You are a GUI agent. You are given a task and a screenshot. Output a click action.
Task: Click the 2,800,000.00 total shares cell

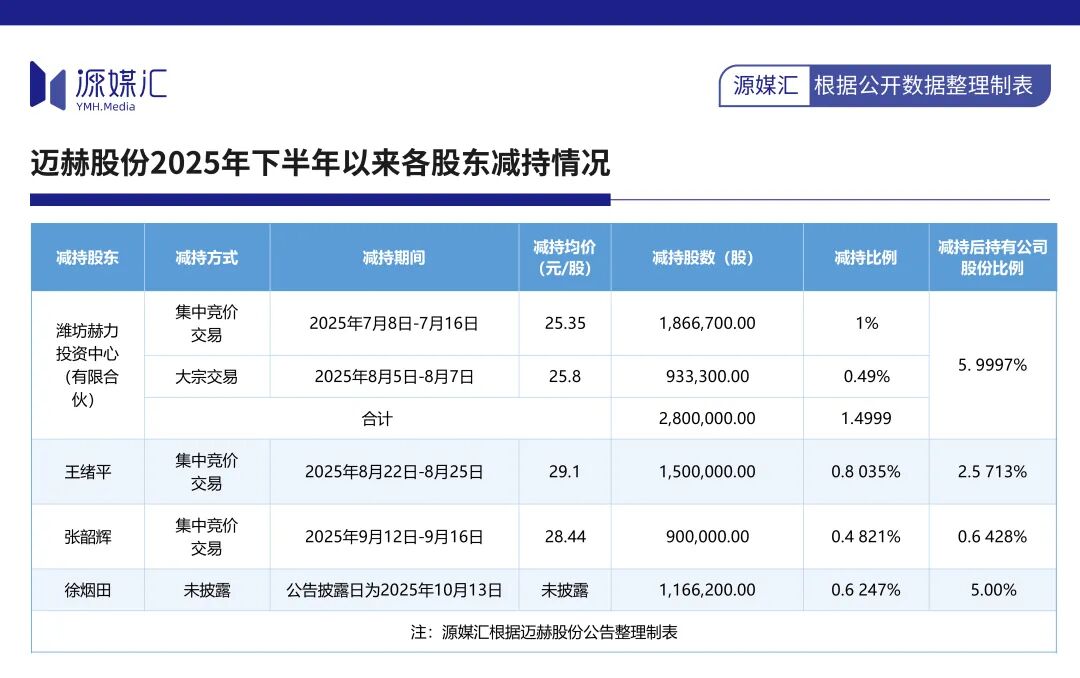click(707, 418)
